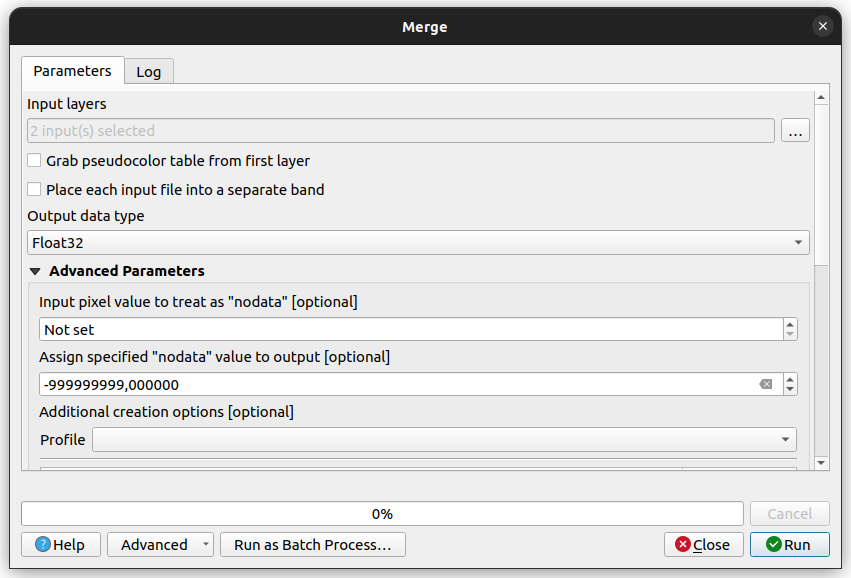Increase the input nodata pixel value
Image resolution: width=851 pixels, height=578 pixels.
[x=790, y=325]
